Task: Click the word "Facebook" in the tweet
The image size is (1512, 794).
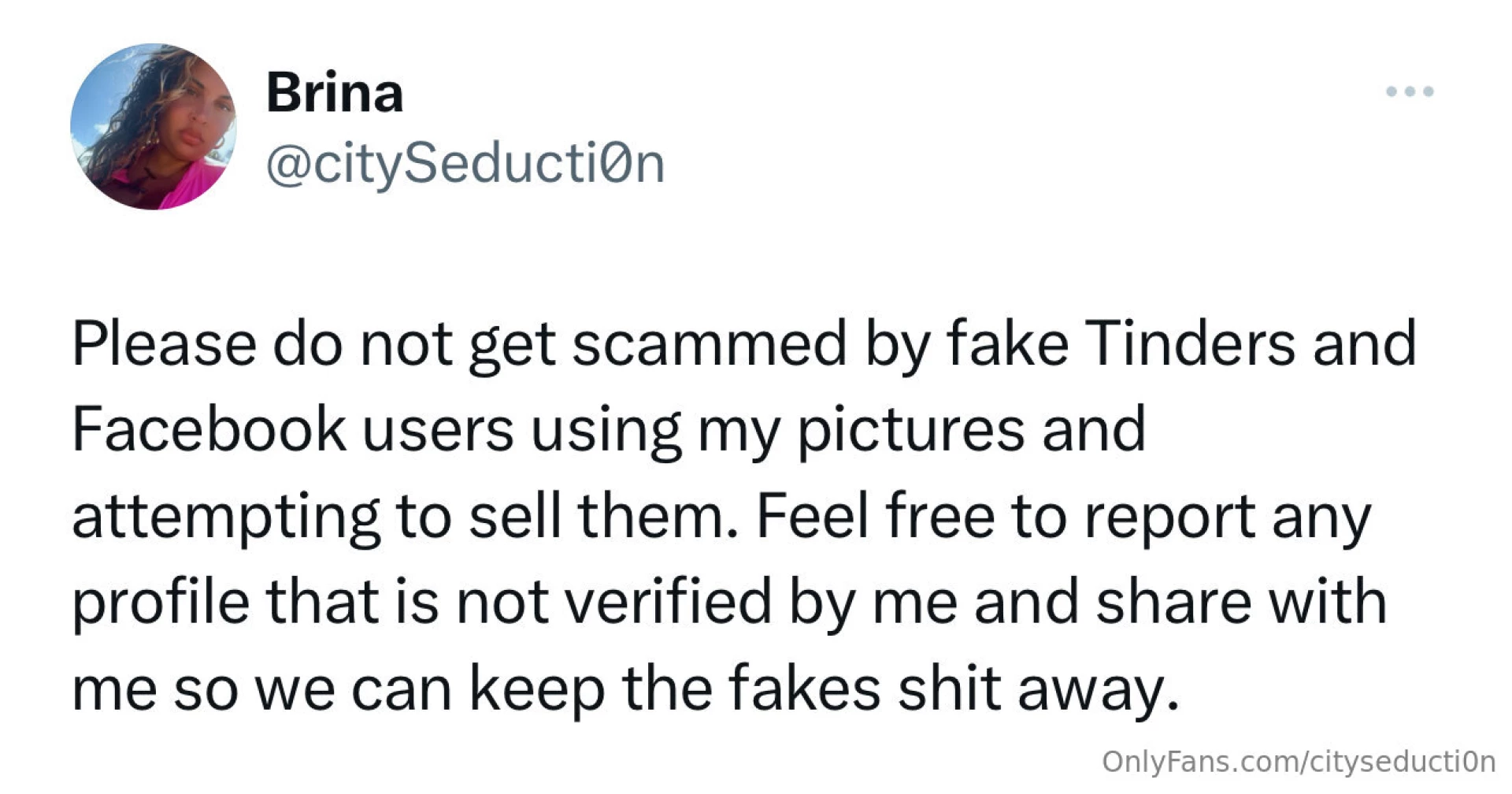Action: (209, 429)
